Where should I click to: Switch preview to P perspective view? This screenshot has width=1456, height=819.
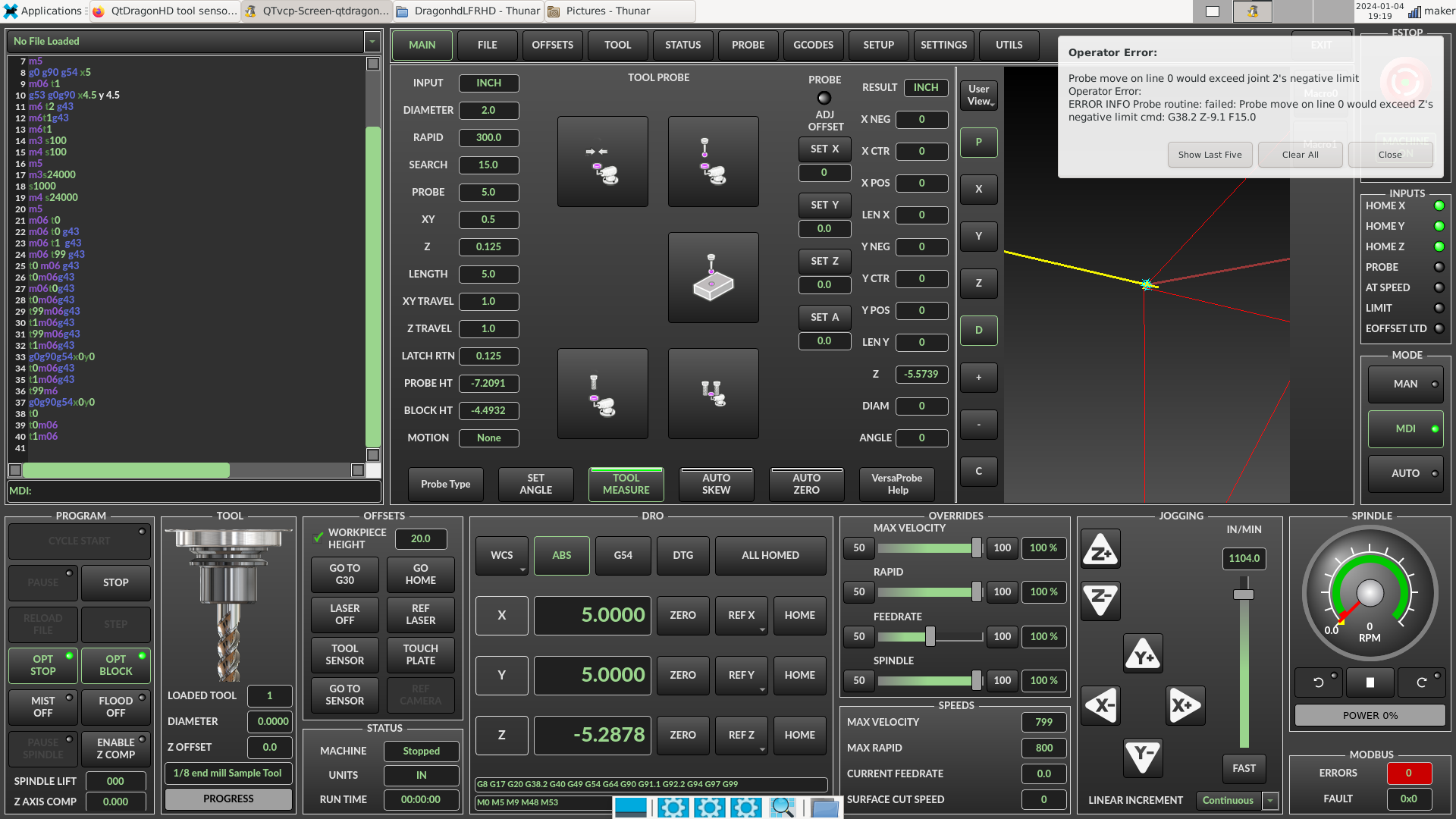pyautogui.click(x=978, y=143)
